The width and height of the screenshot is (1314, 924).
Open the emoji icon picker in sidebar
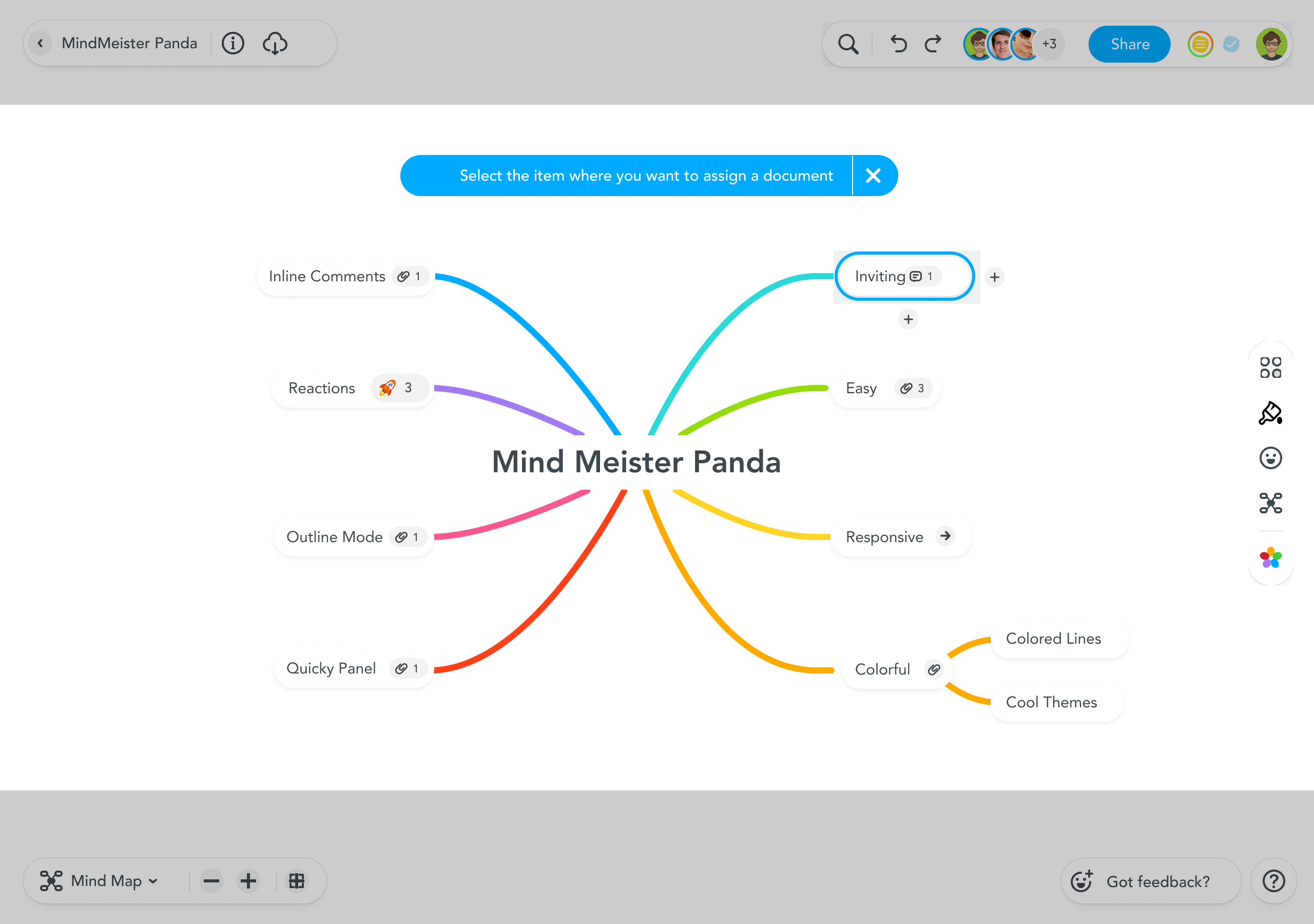tap(1270, 458)
